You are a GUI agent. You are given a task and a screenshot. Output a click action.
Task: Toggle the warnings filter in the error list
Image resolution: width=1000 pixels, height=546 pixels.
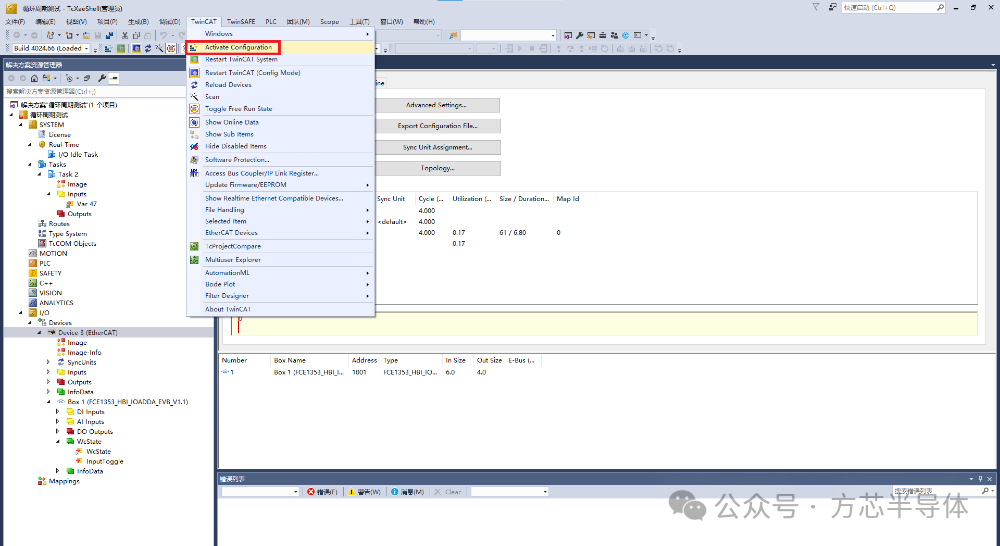pos(364,492)
